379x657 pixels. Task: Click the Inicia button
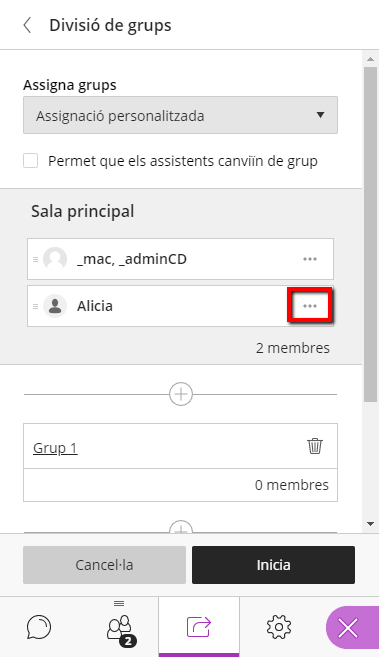(273, 565)
